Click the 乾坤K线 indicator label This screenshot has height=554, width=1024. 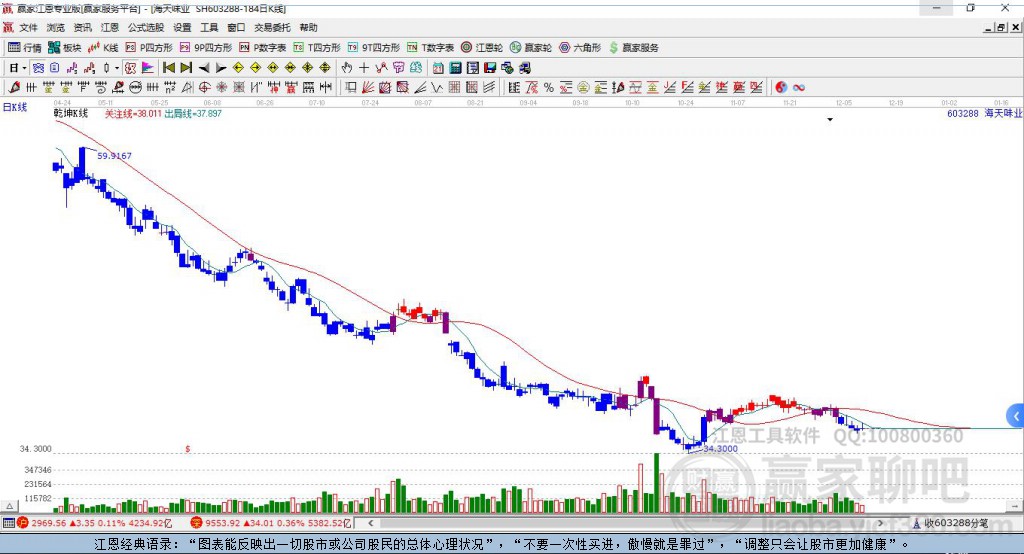[x=71, y=114]
